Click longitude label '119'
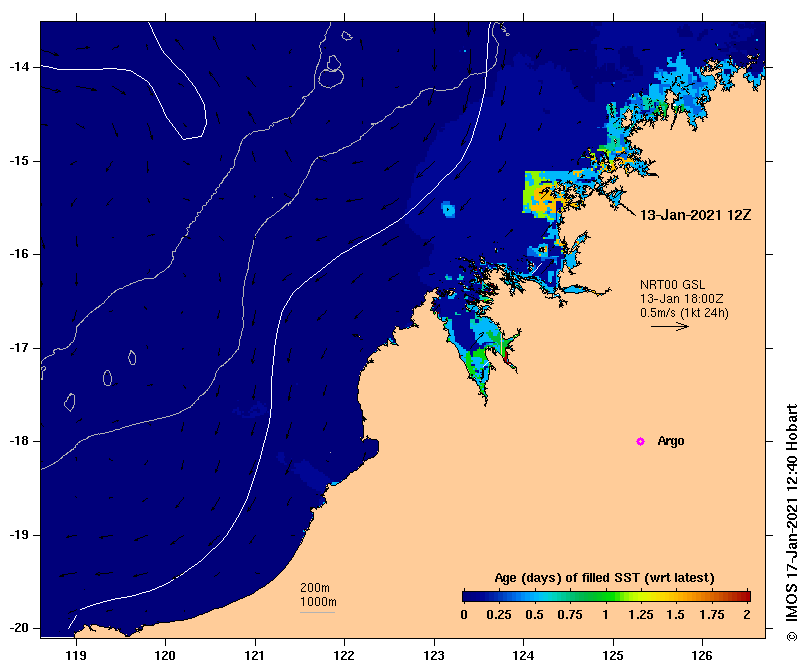The width and height of the screenshot is (809, 672). (x=76, y=655)
